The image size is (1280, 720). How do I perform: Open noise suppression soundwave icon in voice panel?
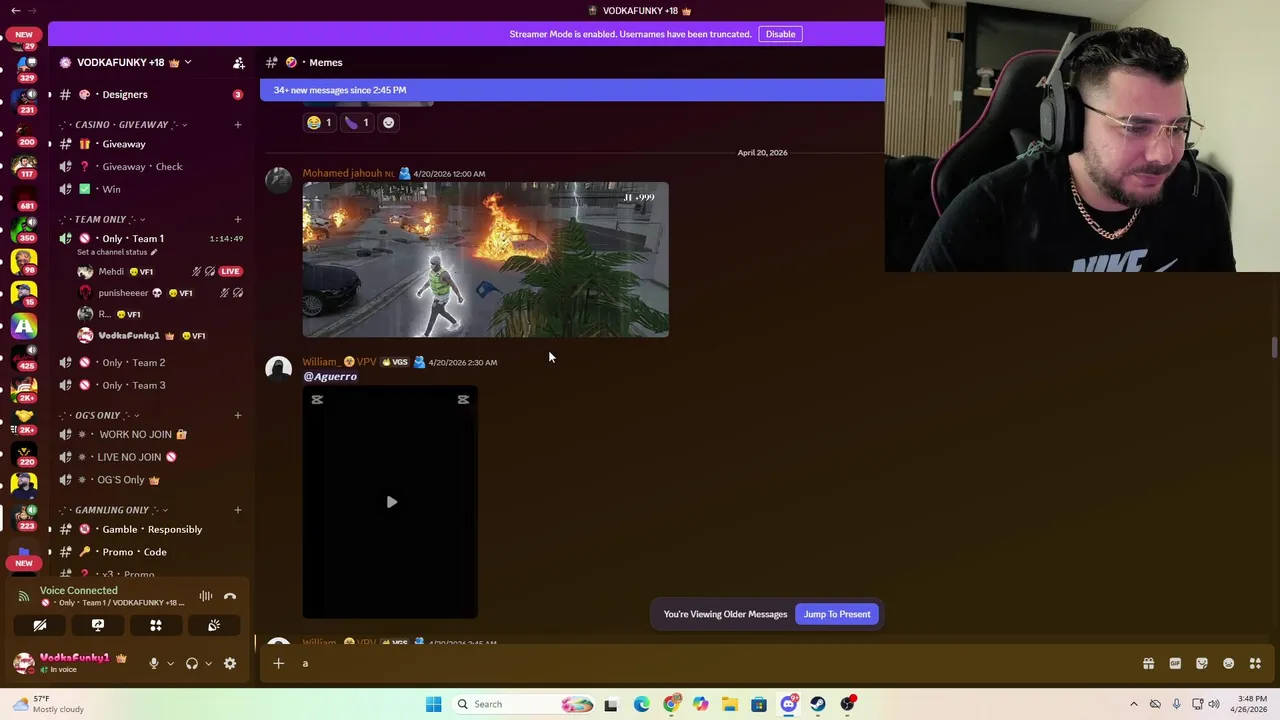[205, 596]
